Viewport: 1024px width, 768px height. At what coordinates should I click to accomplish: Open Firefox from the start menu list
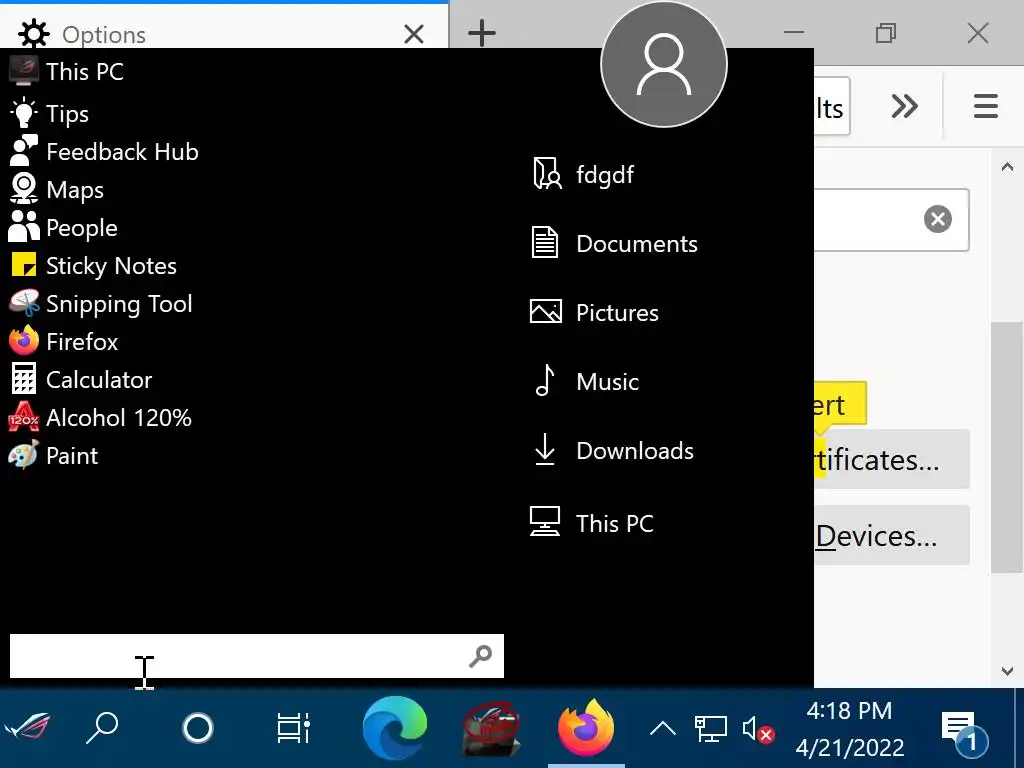[x=63, y=341]
